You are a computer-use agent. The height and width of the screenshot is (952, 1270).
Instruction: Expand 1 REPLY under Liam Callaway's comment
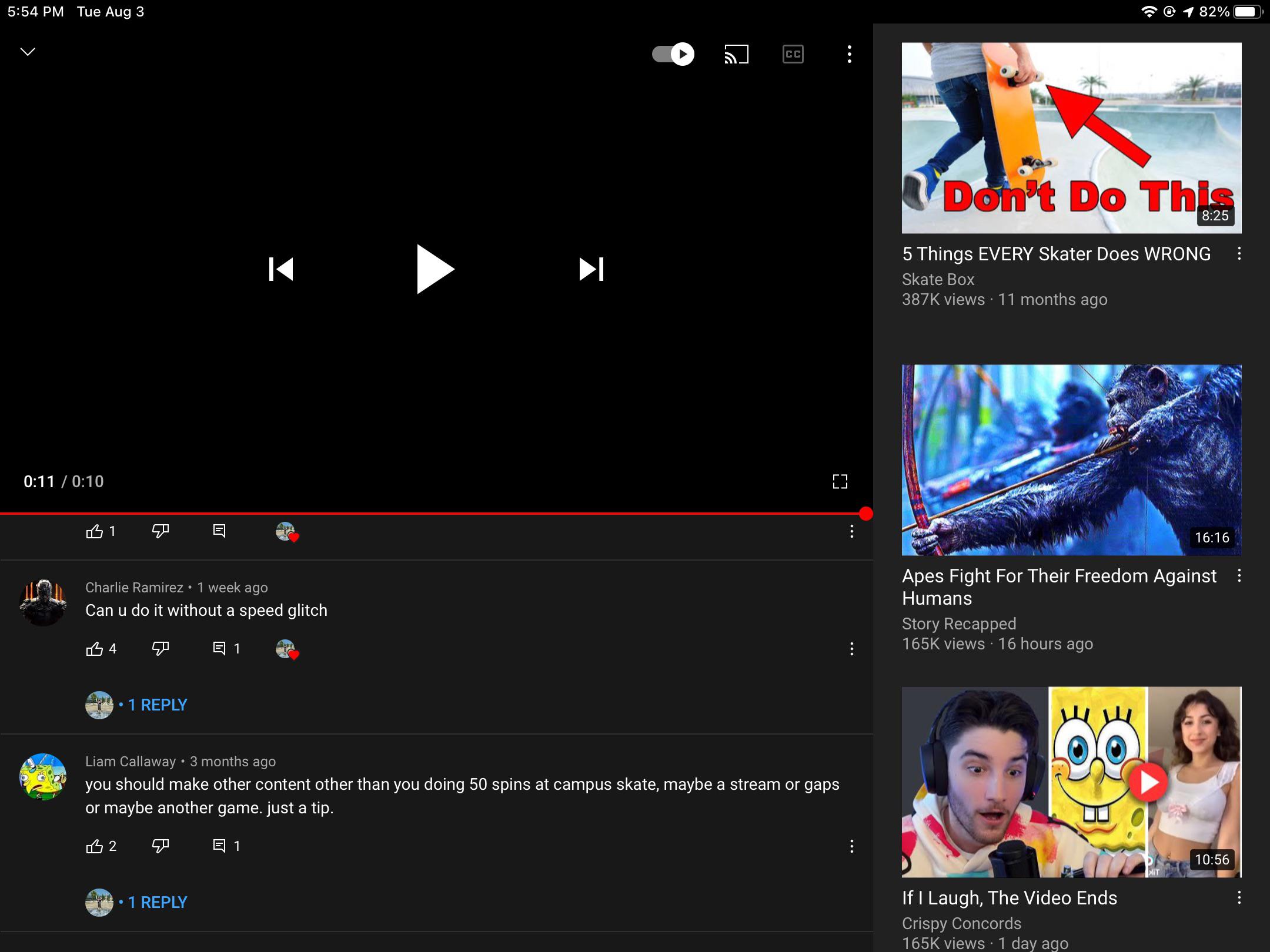point(157,902)
